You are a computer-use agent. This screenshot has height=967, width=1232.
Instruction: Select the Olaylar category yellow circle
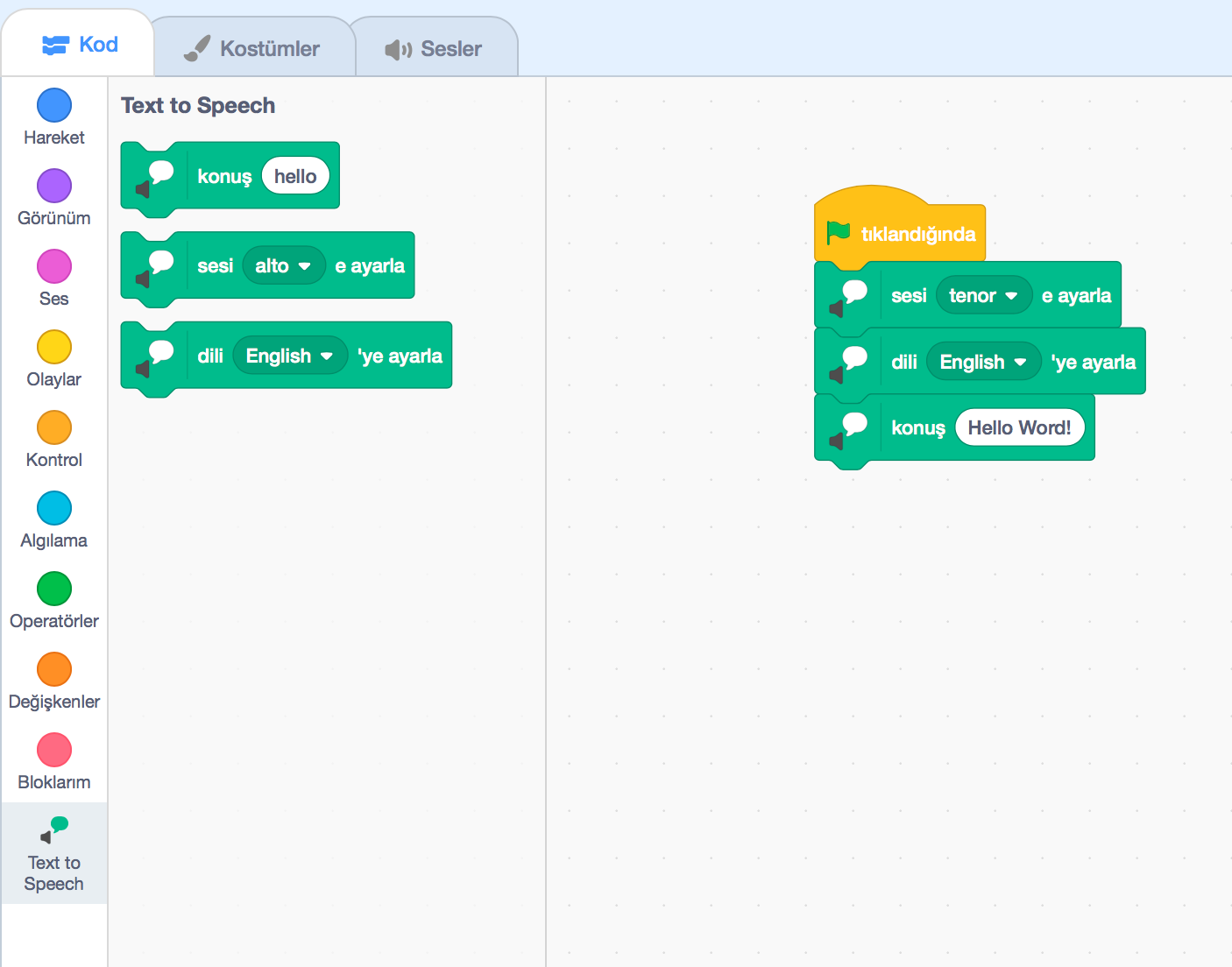[54, 347]
